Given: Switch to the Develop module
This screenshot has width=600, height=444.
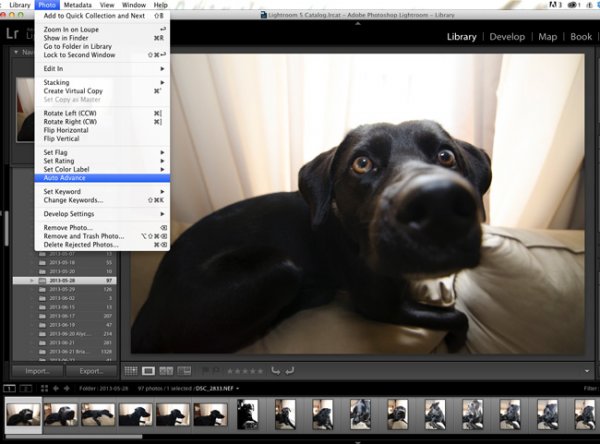Looking at the screenshot, I should tap(507, 37).
